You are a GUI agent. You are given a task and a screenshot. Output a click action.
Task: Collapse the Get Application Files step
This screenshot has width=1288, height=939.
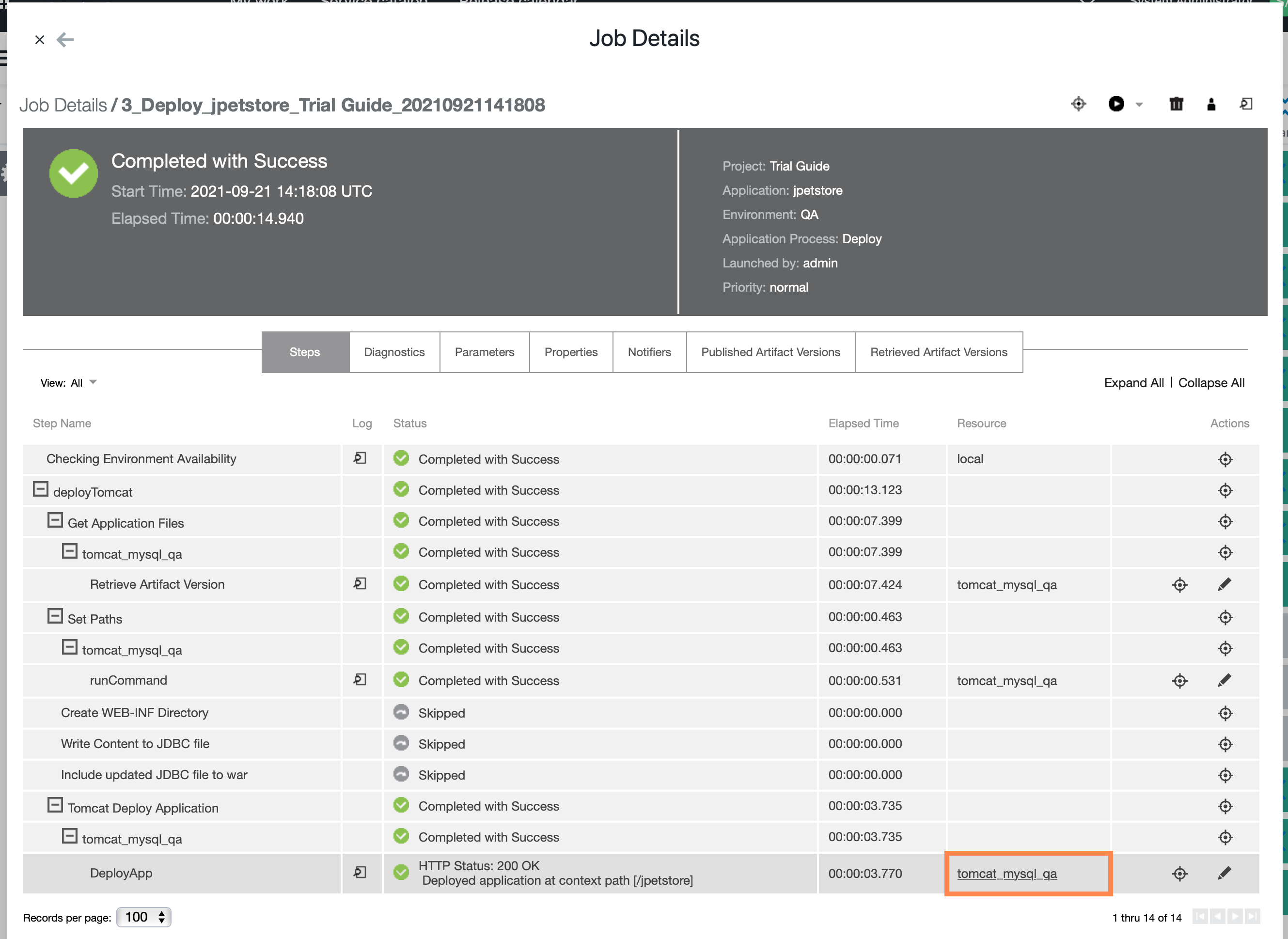pyautogui.click(x=55, y=520)
